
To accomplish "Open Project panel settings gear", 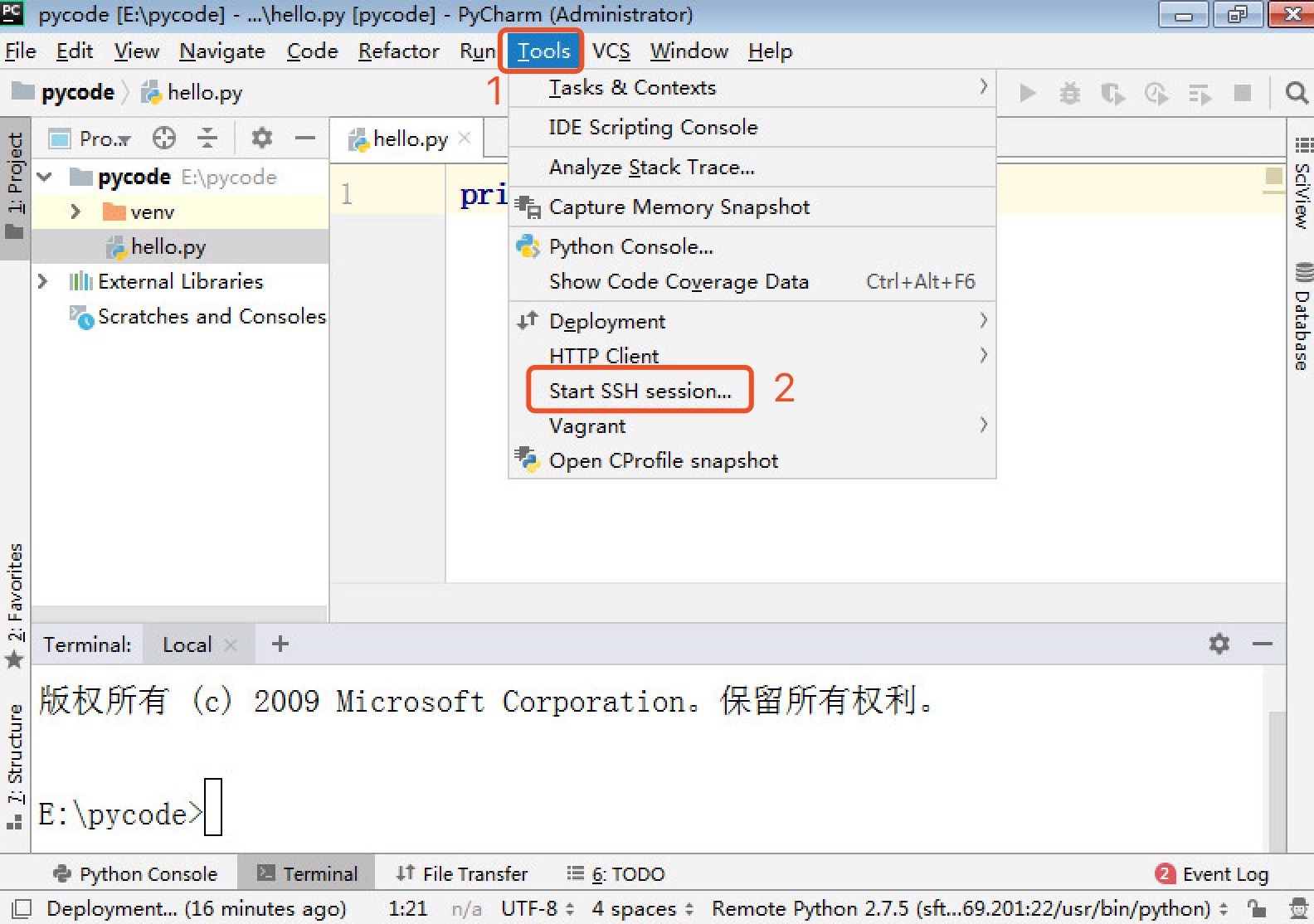I will [x=262, y=138].
